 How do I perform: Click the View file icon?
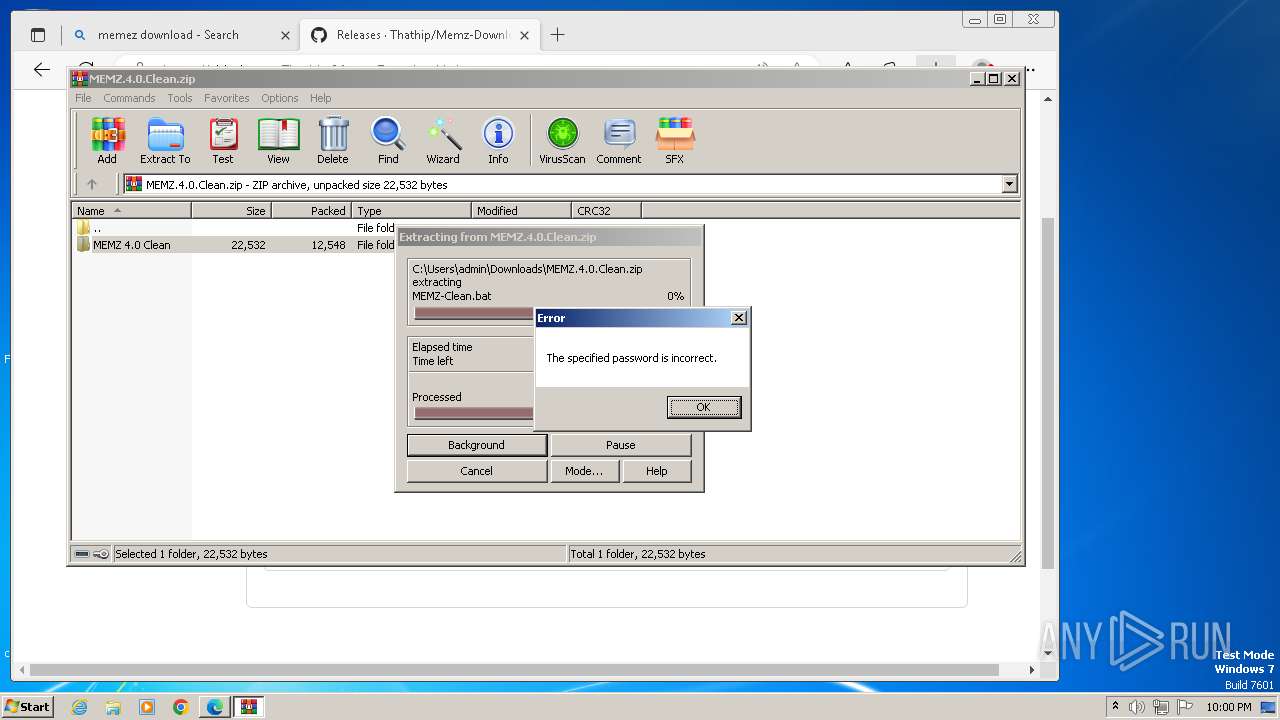278,140
